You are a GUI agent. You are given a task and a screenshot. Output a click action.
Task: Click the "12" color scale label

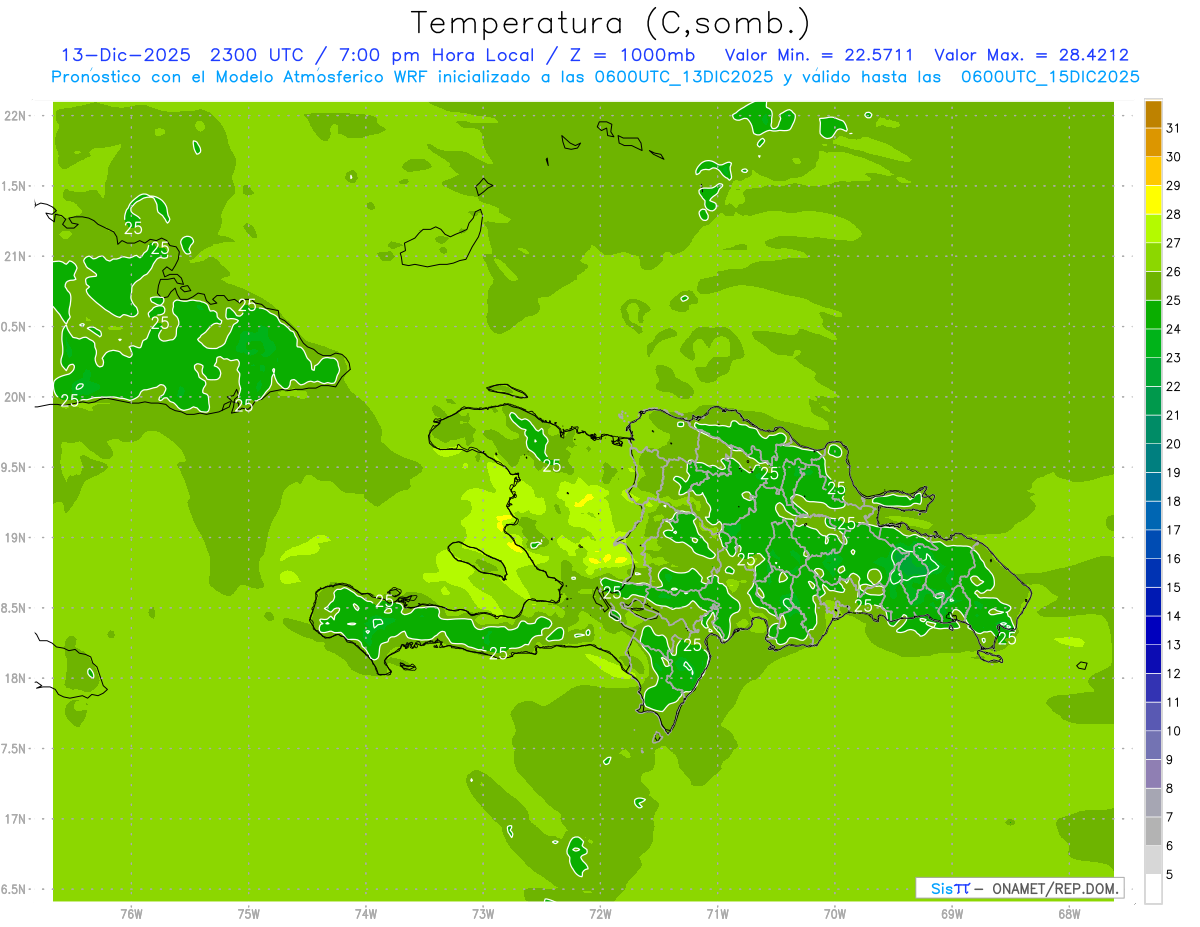pos(1174,674)
